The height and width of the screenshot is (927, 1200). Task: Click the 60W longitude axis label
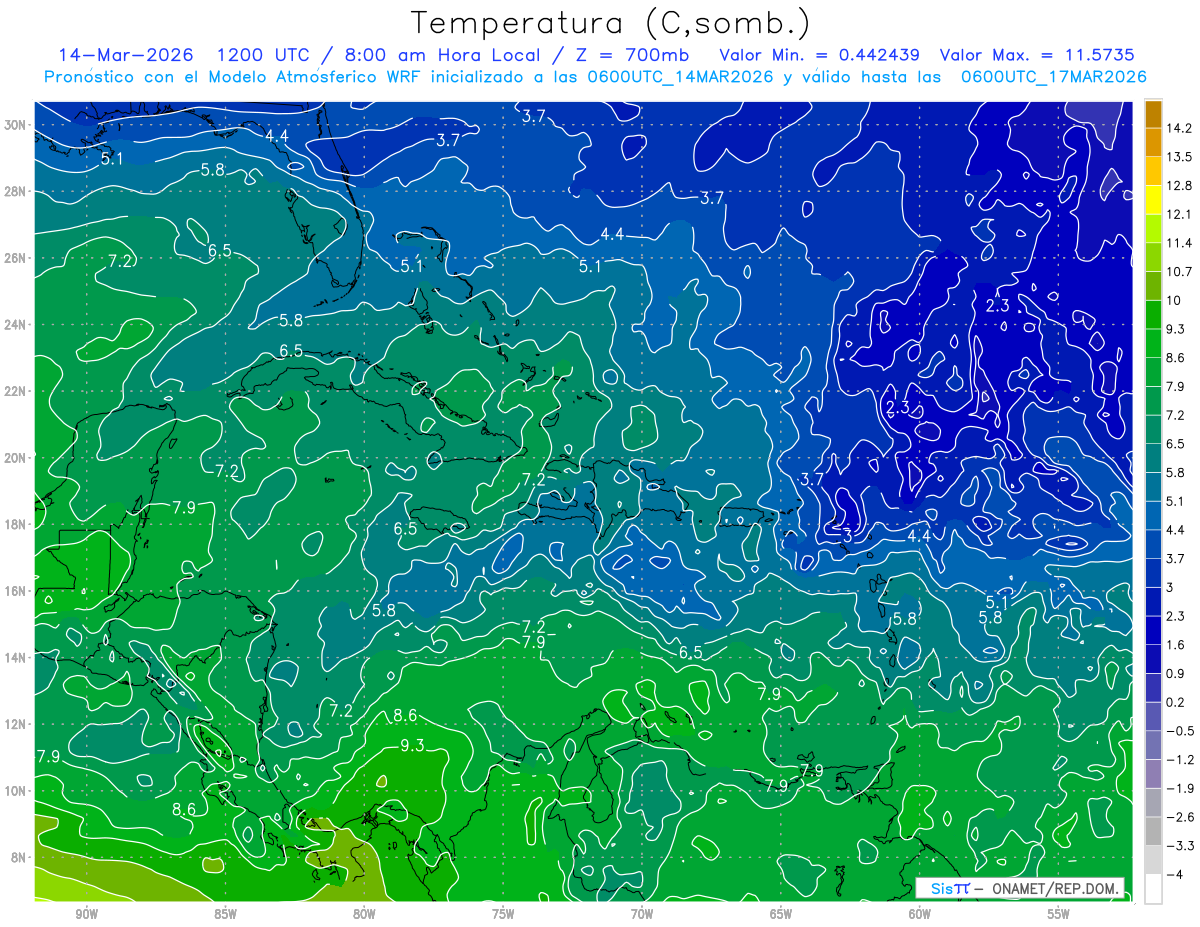tap(920, 914)
